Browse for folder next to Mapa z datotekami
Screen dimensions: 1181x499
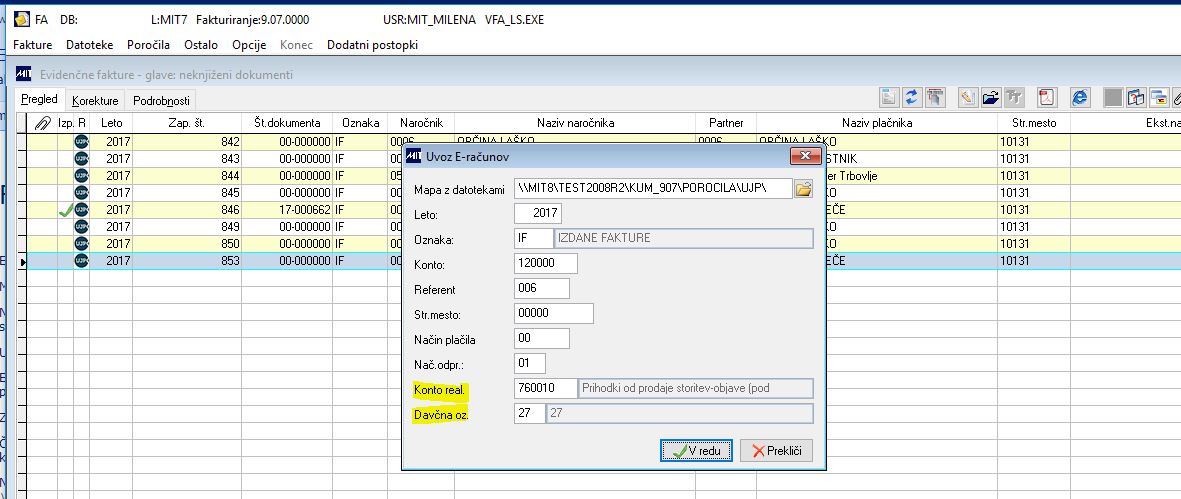coord(804,189)
